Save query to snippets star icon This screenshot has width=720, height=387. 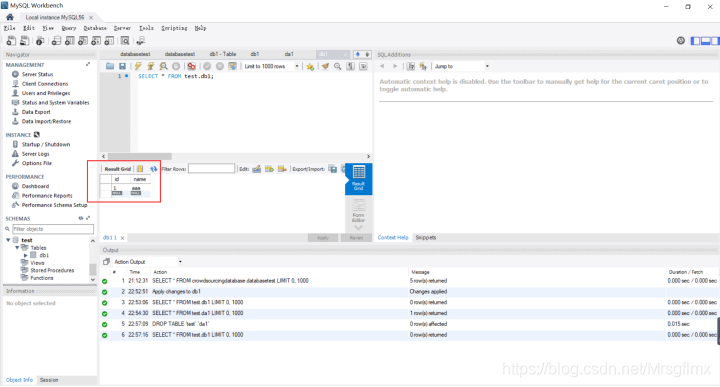310,66
